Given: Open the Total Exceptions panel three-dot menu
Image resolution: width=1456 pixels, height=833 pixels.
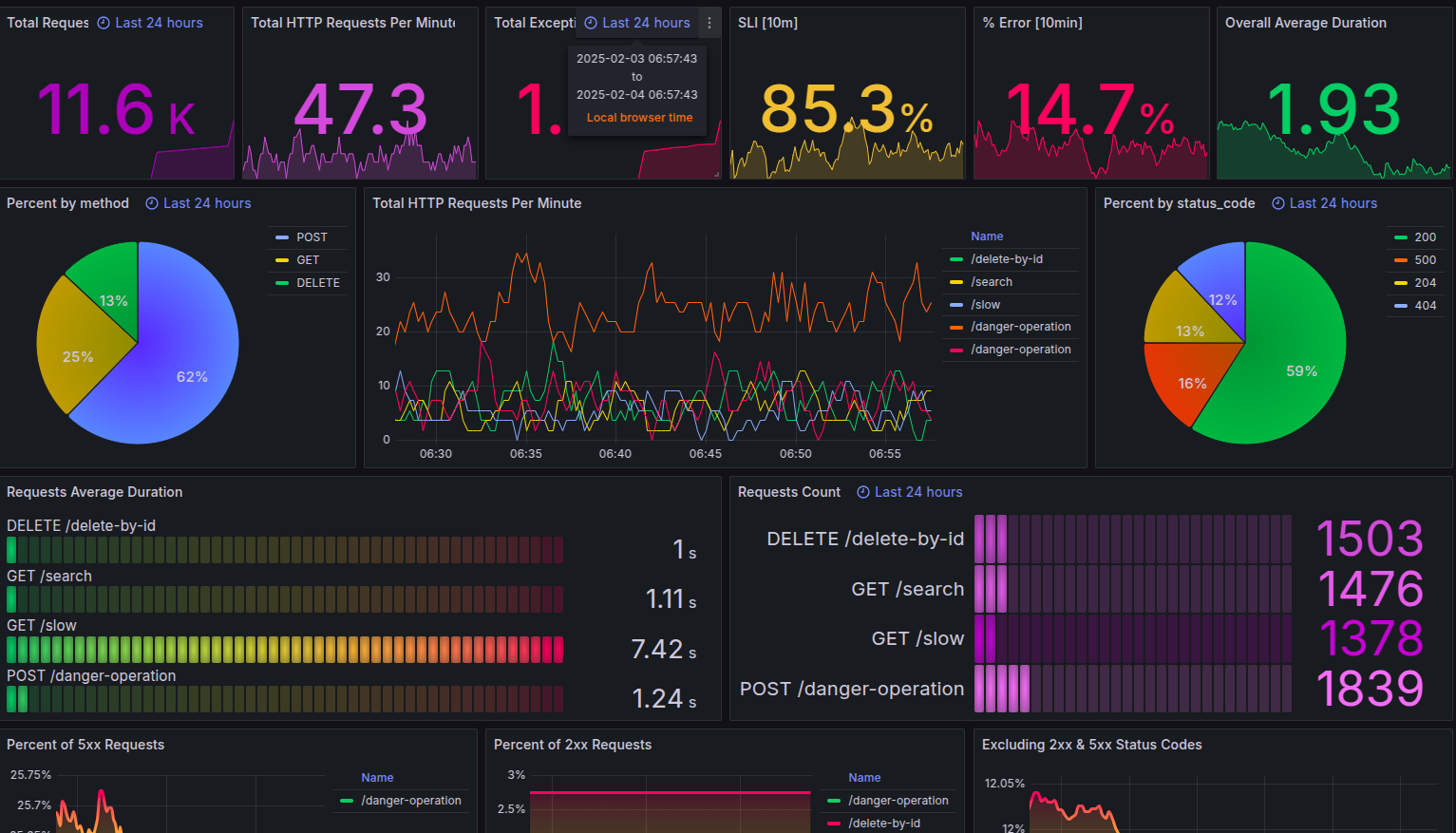Looking at the screenshot, I should pyautogui.click(x=709, y=23).
